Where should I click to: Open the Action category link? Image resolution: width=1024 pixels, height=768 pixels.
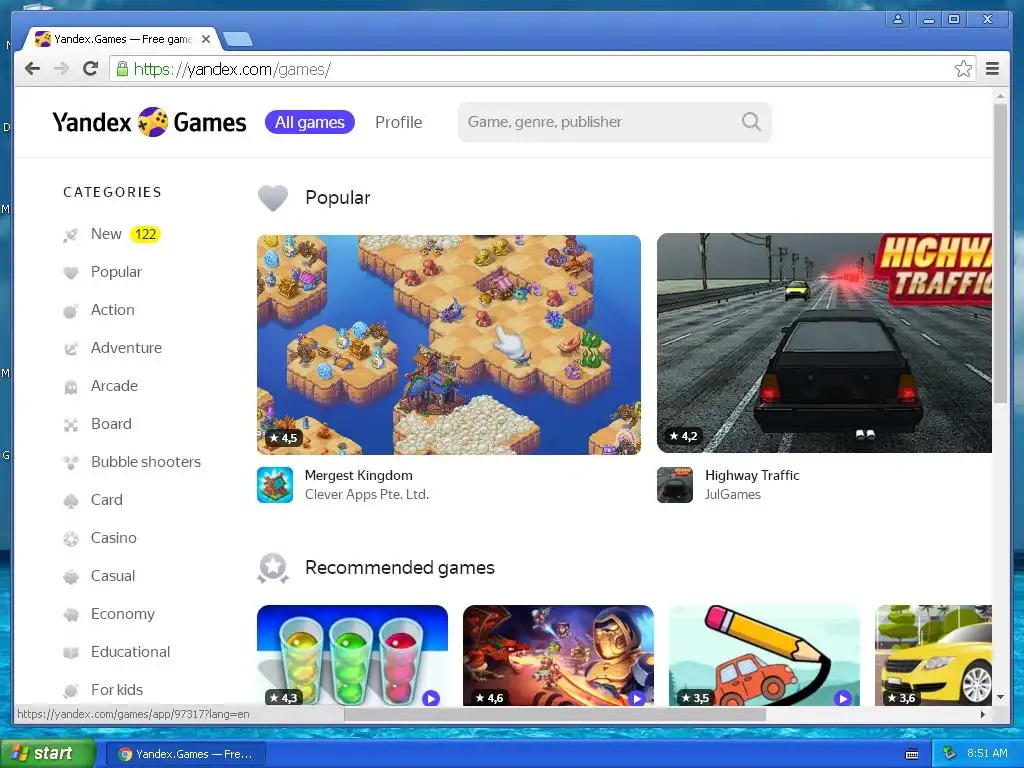pyautogui.click(x=113, y=310)
